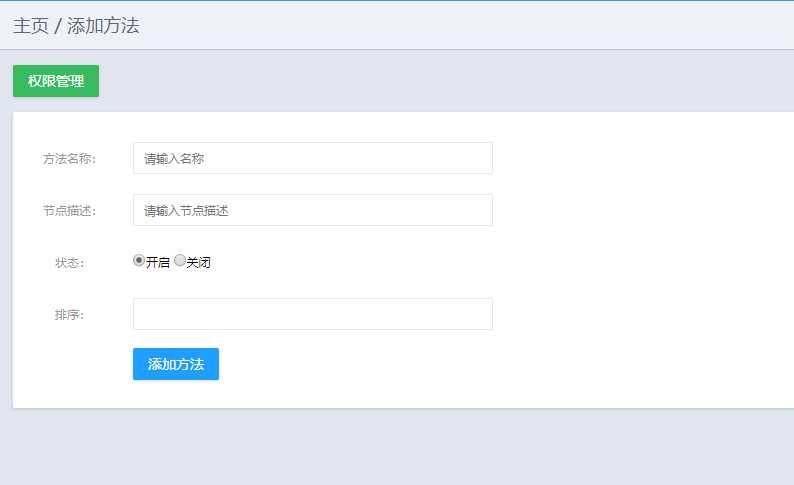The image size is (794, 485).
Task: Click the 状态: field label
Action: click(x=69, y=263)
